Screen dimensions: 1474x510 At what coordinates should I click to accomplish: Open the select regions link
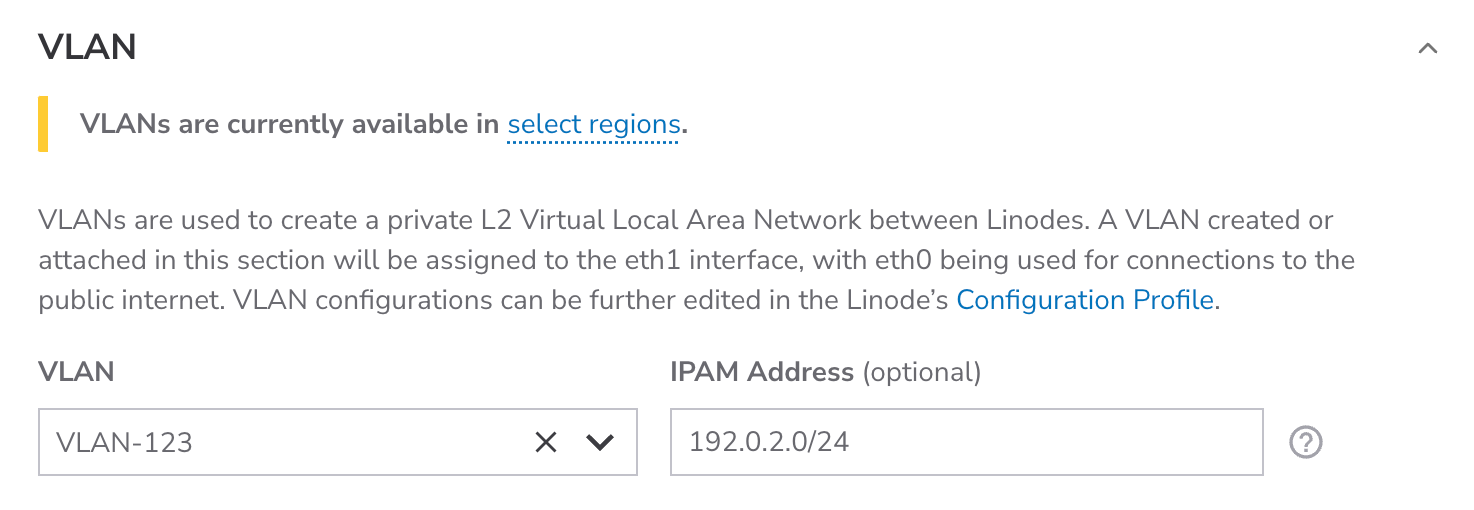tap(593, 125)
